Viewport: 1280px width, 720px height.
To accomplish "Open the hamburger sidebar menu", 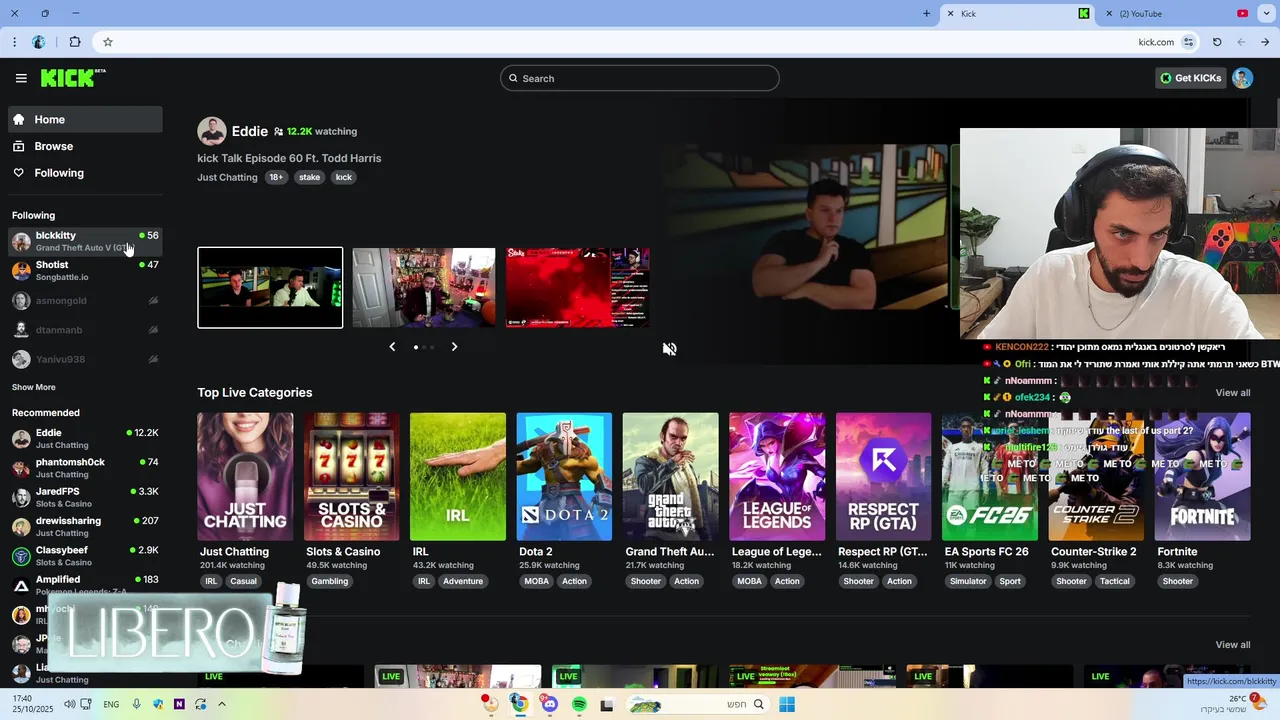I will [21, 78].
